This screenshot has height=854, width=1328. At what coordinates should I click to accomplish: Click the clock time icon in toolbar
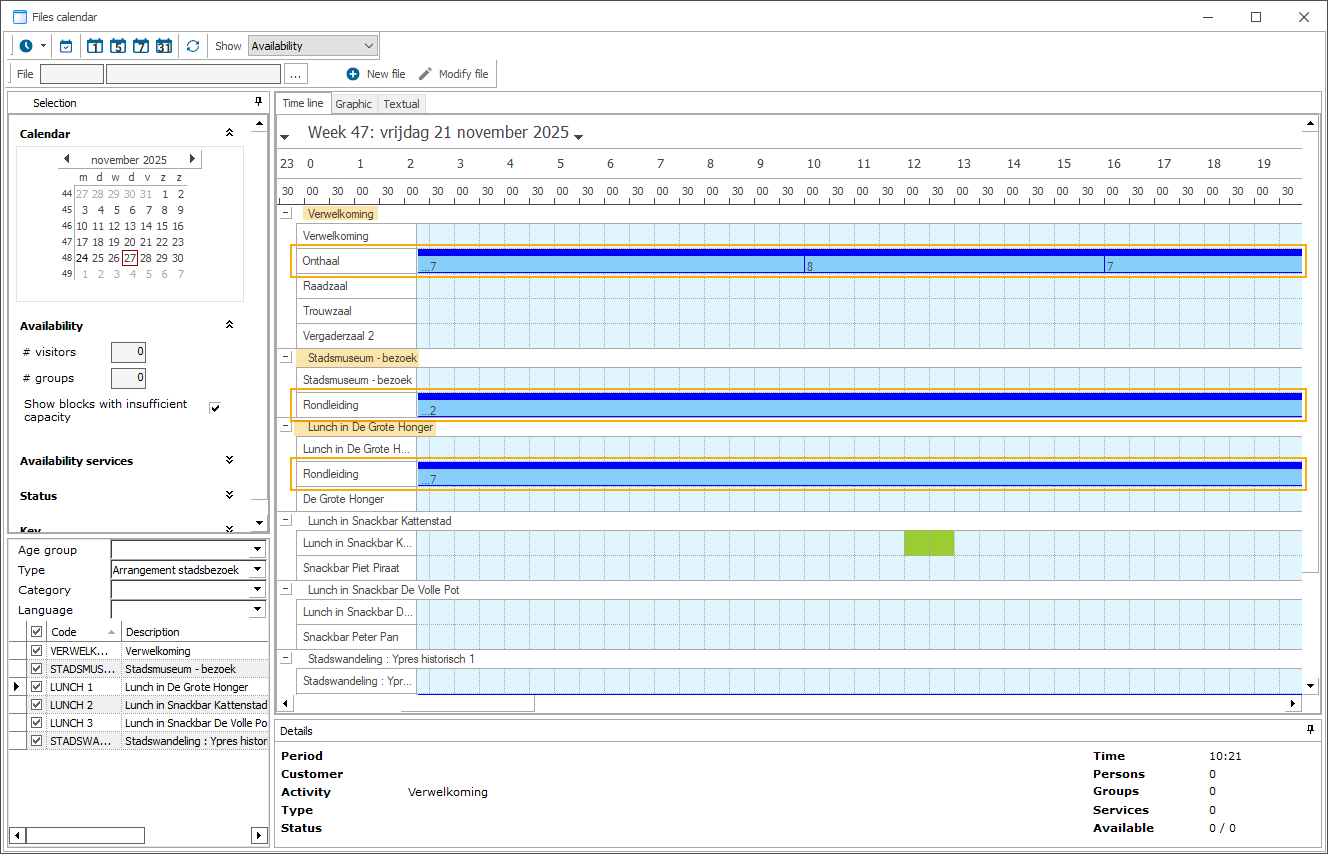click(x=26, y=46)
